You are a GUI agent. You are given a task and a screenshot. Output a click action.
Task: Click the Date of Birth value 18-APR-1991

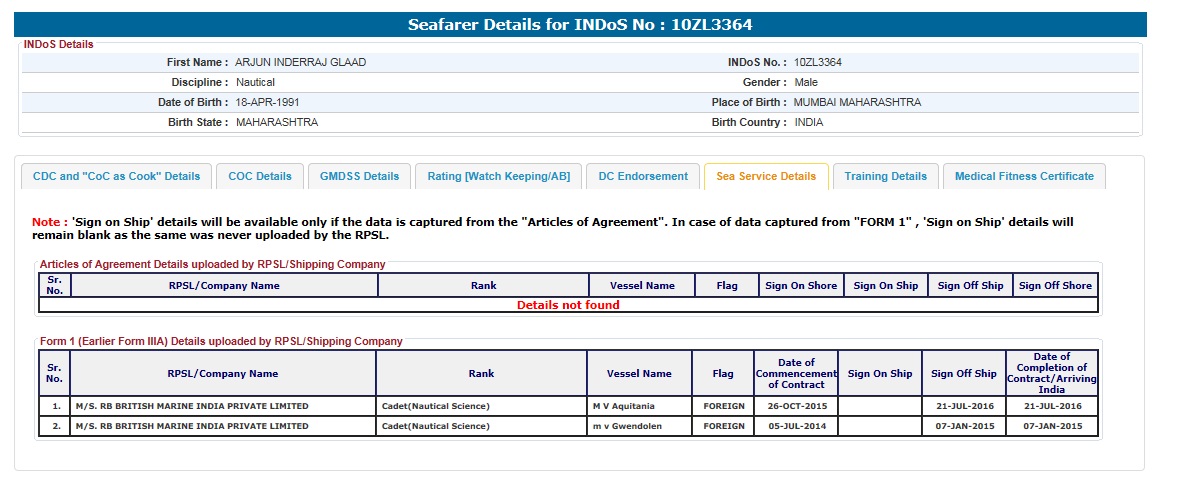click(267, 102)
